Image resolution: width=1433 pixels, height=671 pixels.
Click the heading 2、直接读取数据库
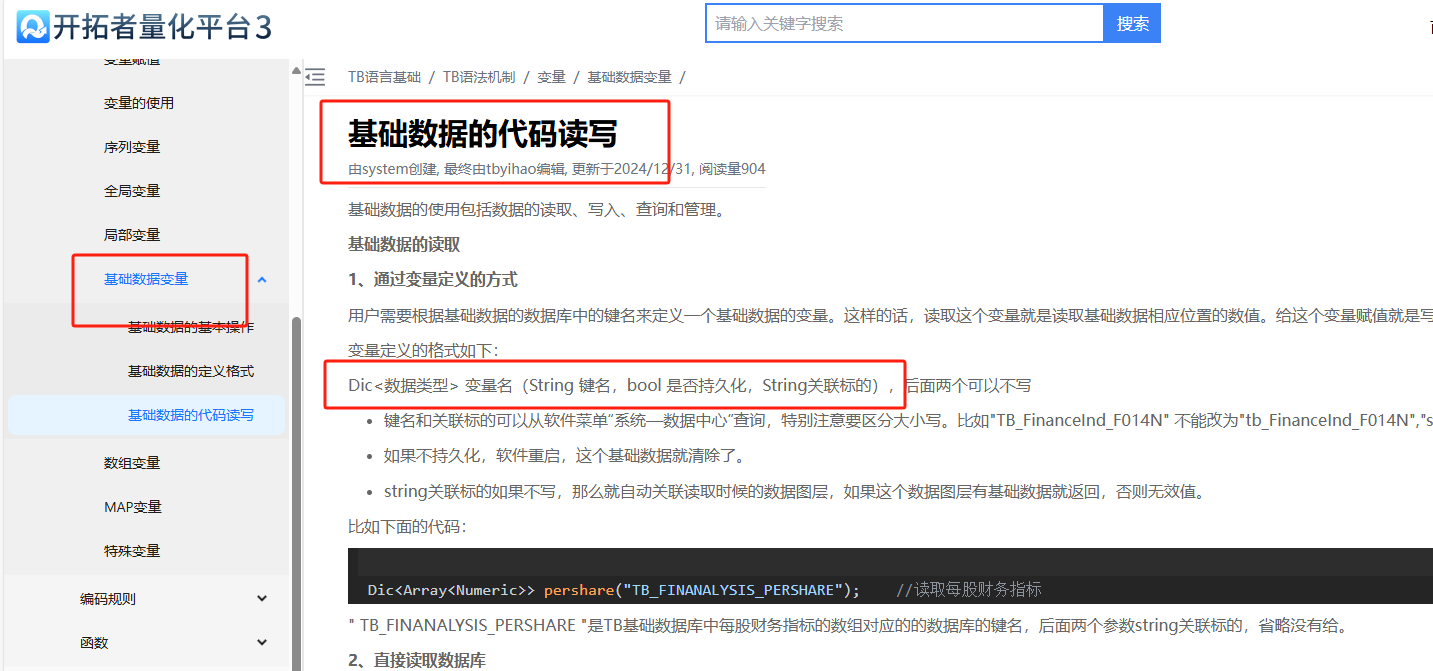click(x=417, y=659)
